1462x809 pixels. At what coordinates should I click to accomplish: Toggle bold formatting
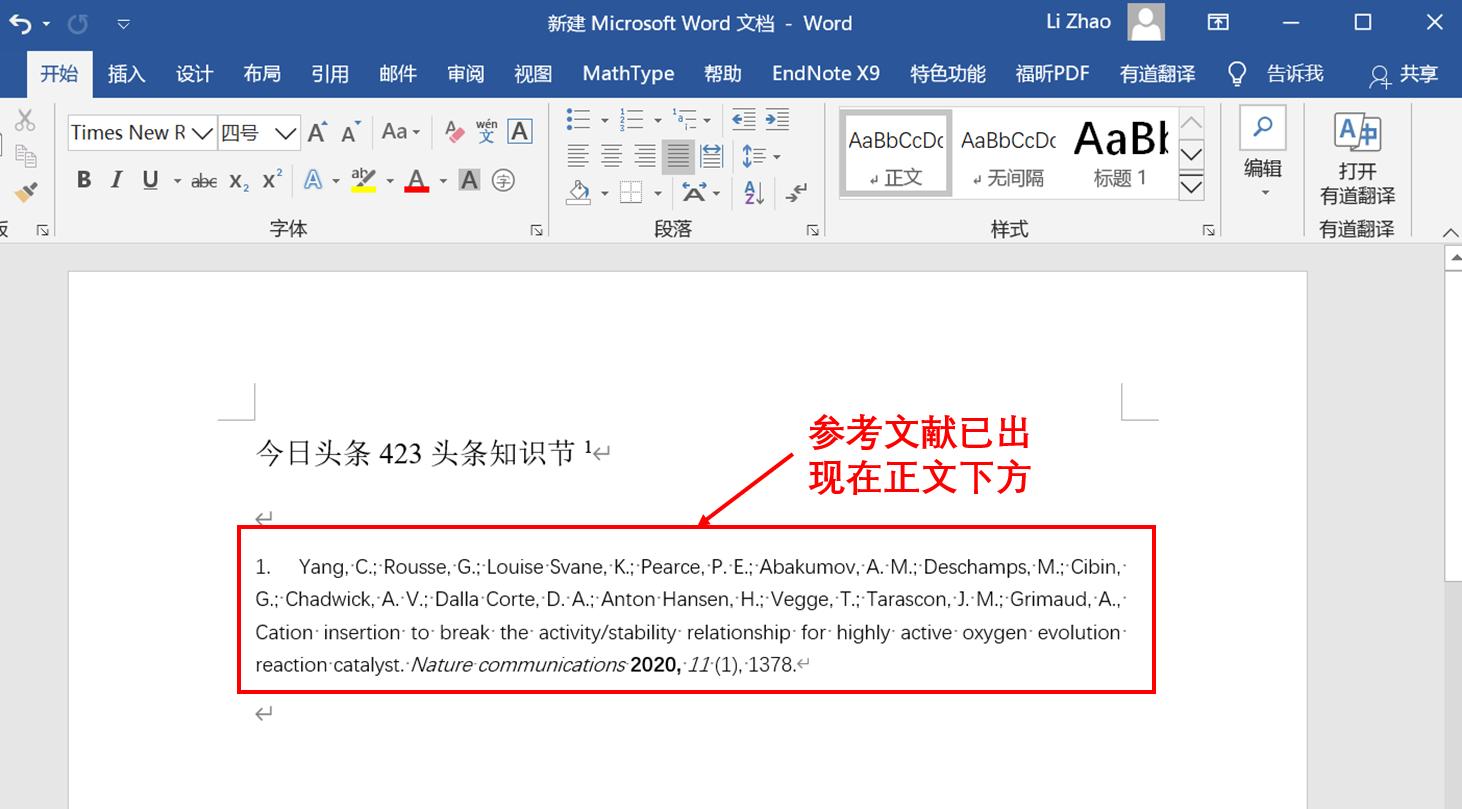point(83,181)
